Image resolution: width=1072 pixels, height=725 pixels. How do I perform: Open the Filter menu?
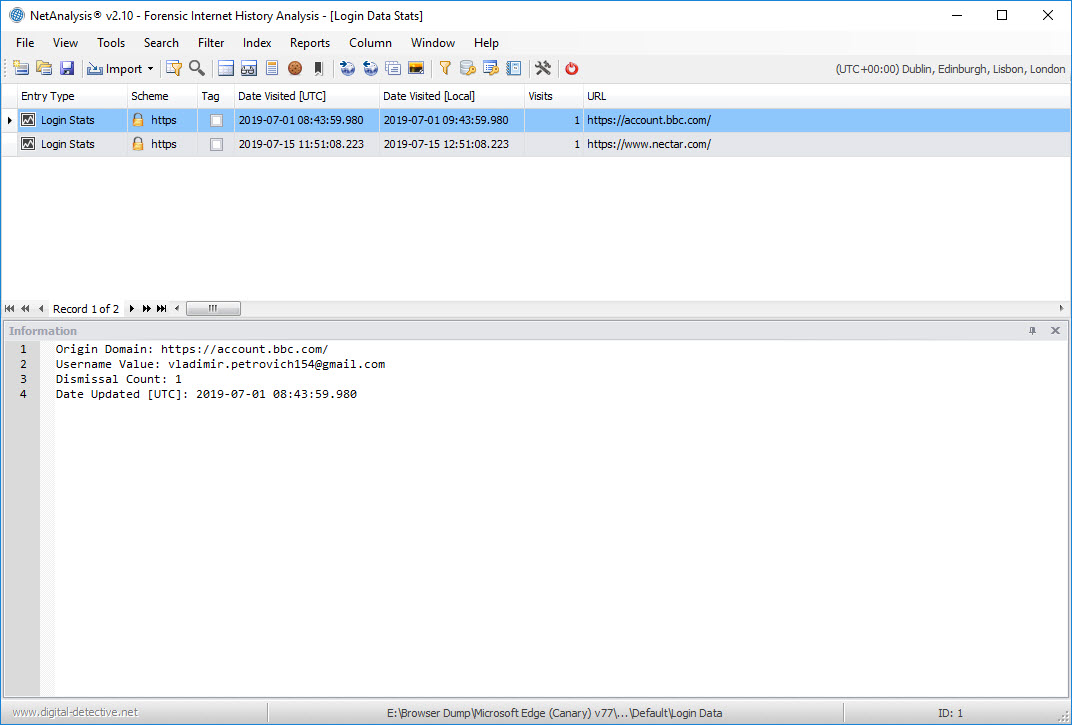click(x=211, y=42)
